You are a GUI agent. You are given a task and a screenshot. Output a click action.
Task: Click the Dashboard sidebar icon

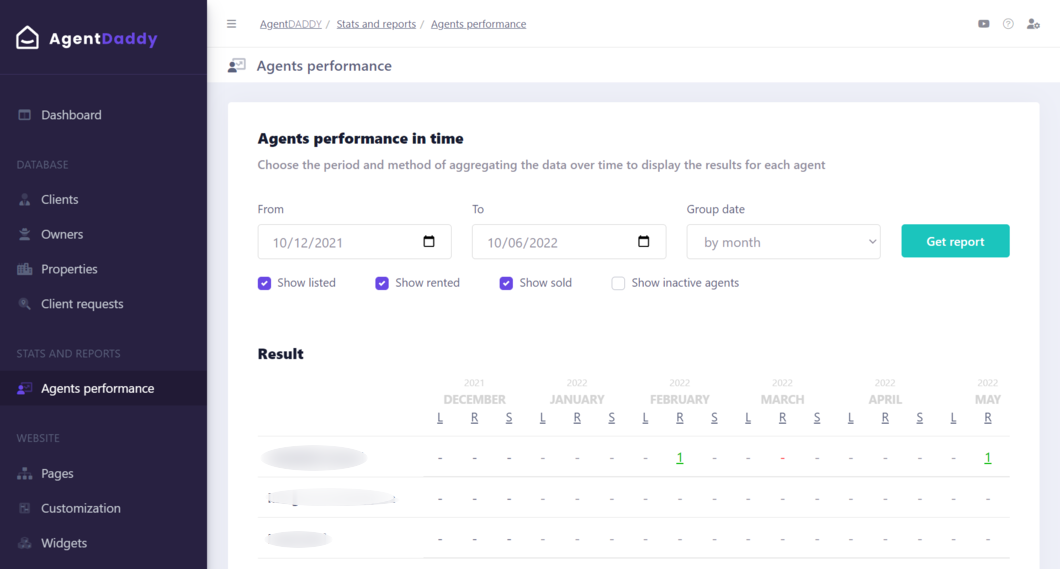pos(24,115)
